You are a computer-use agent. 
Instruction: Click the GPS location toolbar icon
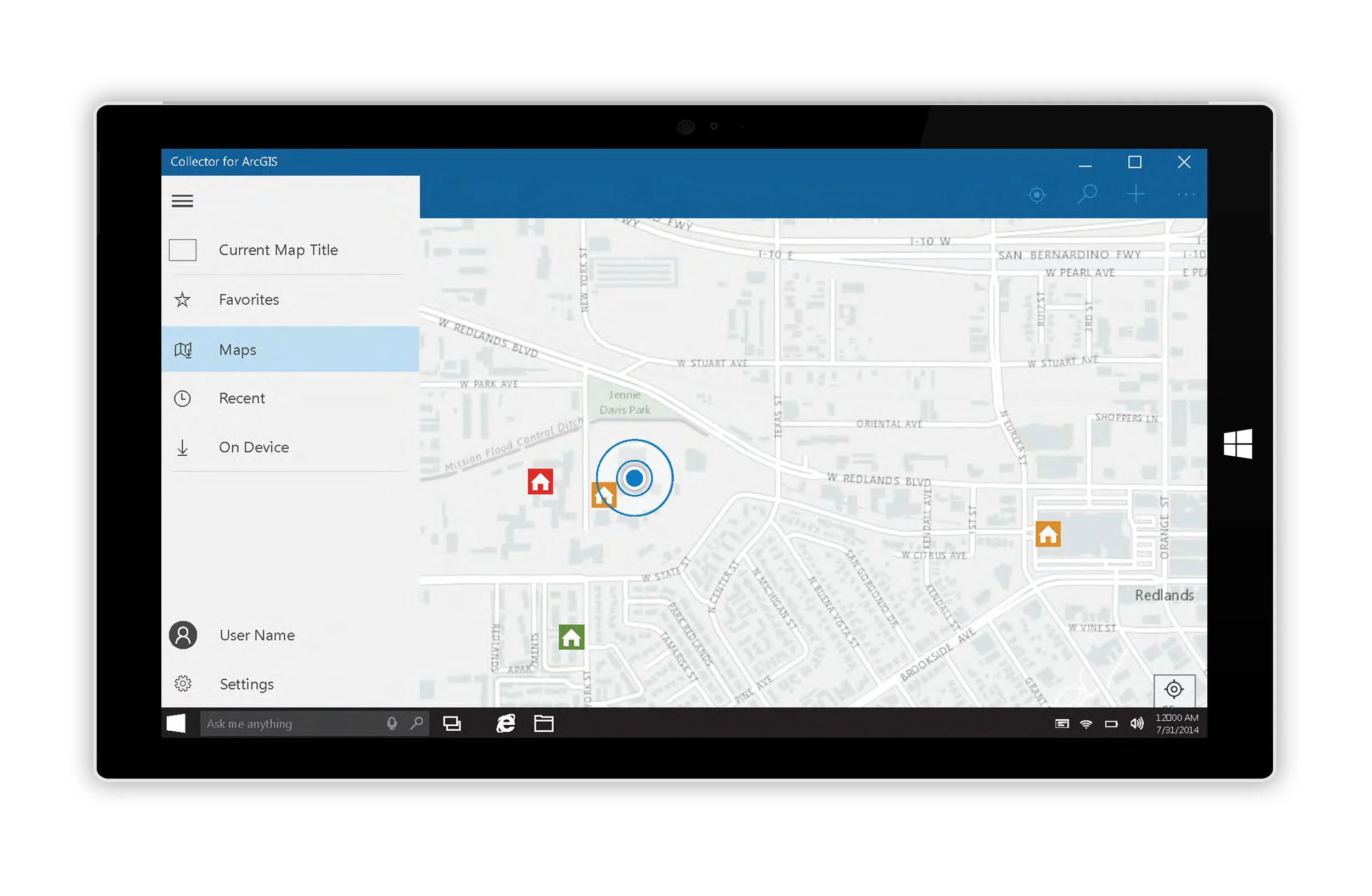pos(1037,195)
